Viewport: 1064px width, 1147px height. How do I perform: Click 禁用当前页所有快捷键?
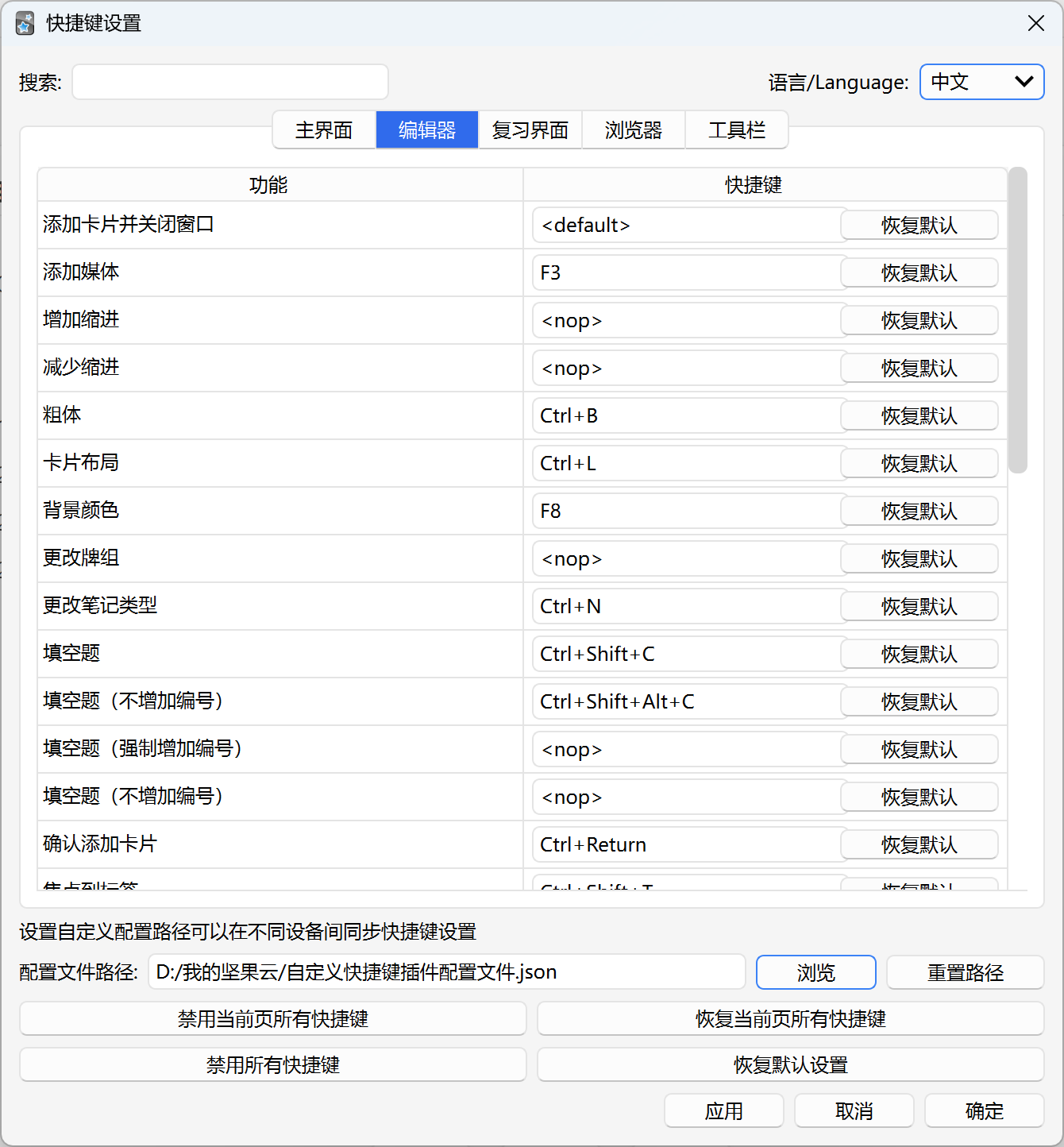tap(272, 1018)
